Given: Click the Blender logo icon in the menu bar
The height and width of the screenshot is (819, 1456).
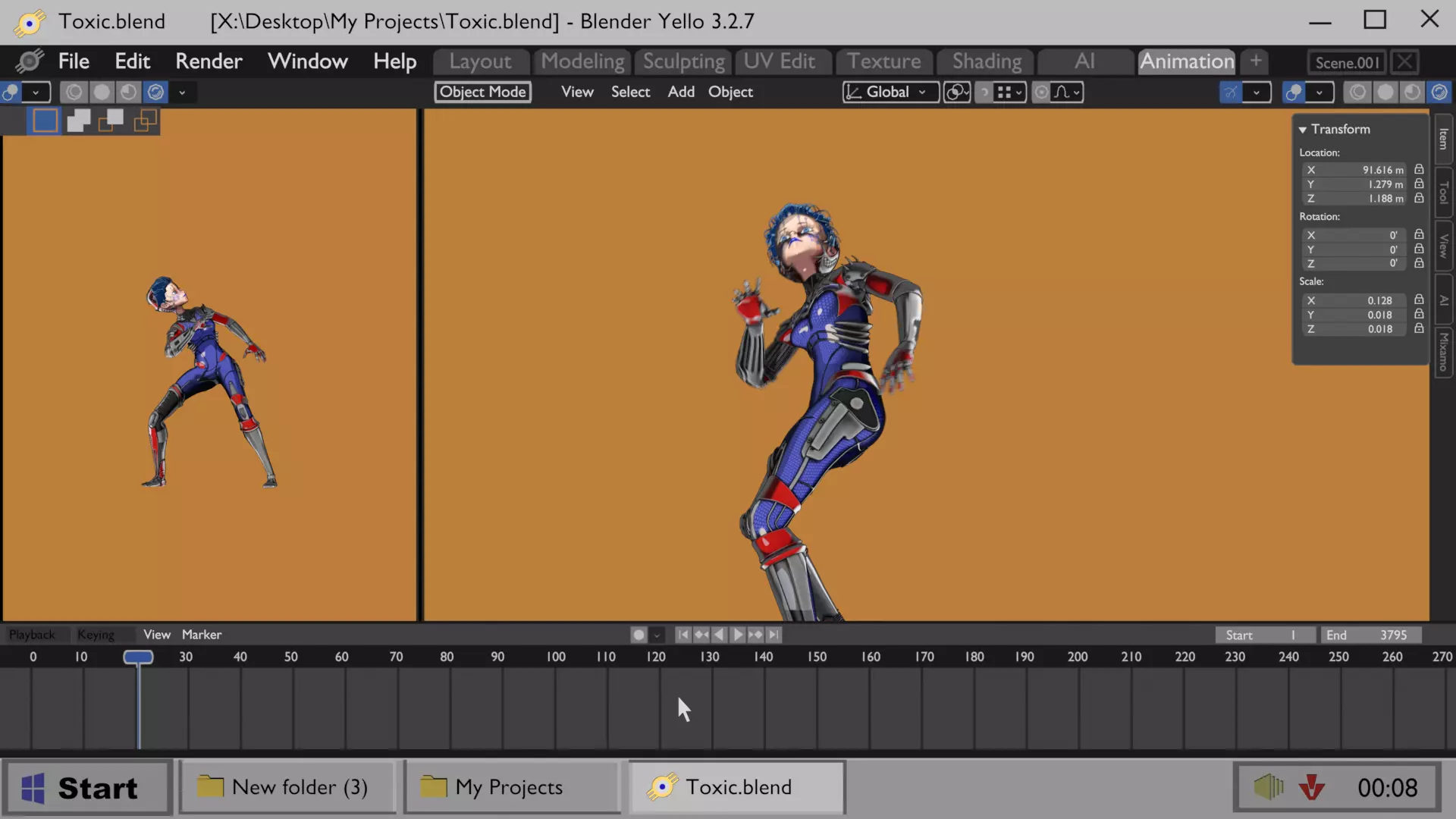Looking at the screenshot, I should pyautogui.click(x=30, y=61).
